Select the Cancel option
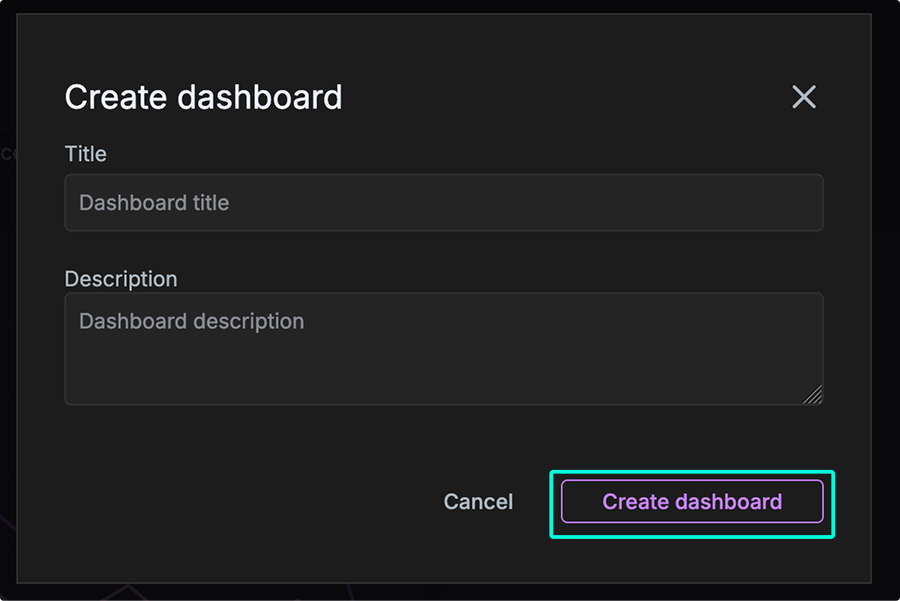Viewport: 900px width, 601px height. (x=478, y=502)
